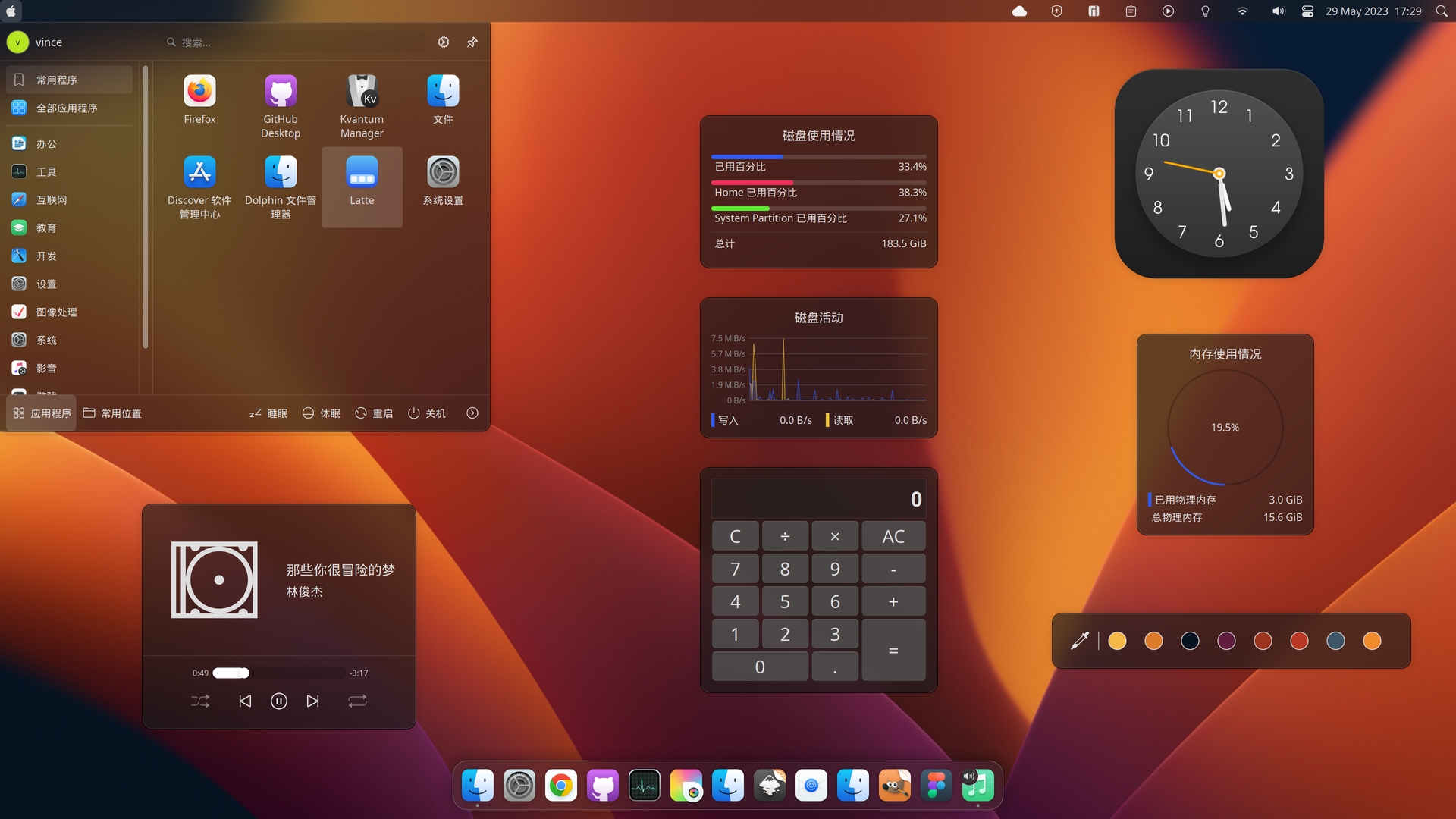Open the media player tray icon

[x=1168, y=11]
